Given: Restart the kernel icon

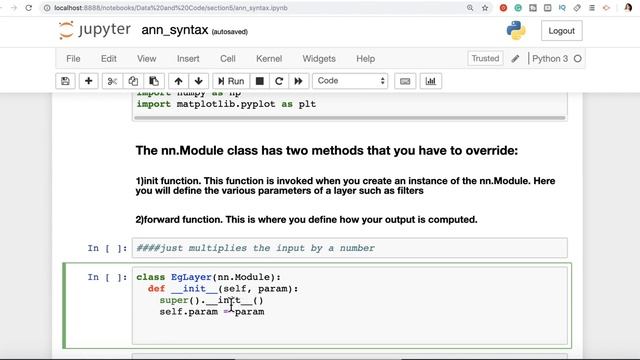Looking at the screenshot, I should pyautogui.click(x=279, y=81).
